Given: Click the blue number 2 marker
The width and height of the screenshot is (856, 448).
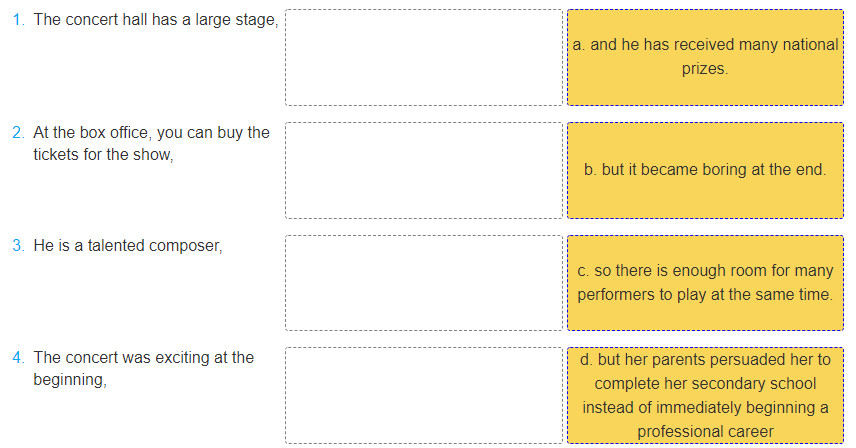Looking at the screenshot, I should 19,133.
